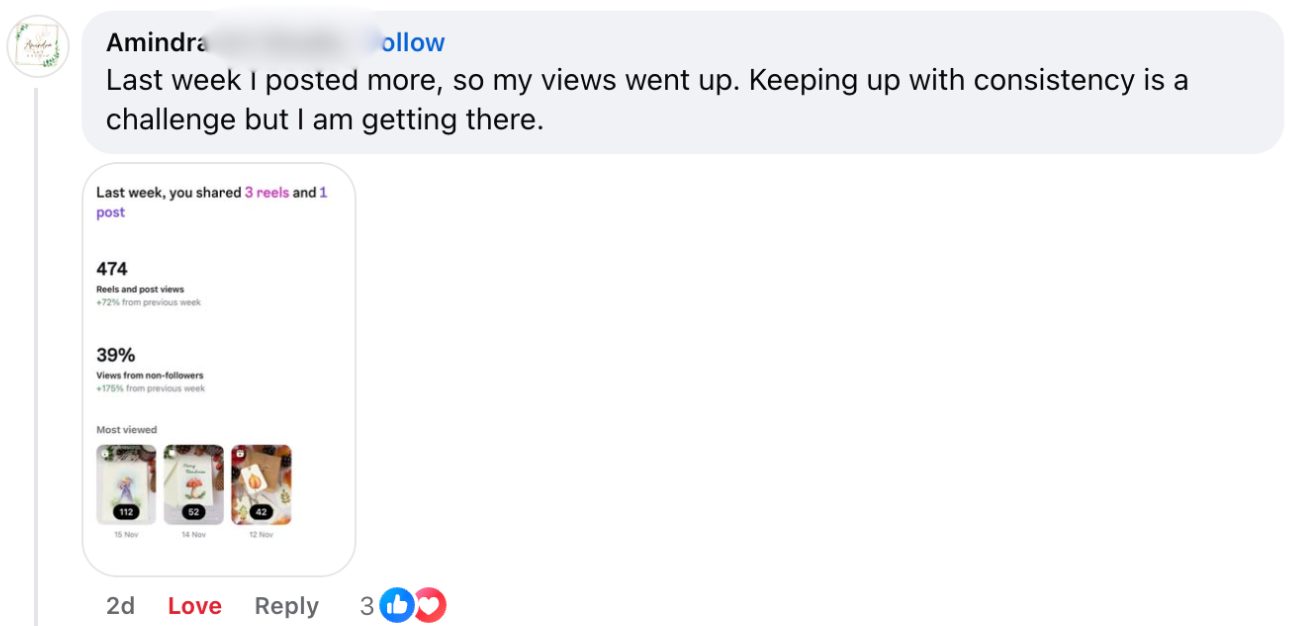This screenshot has width=1302, height=626.
Task: Click the 42 views badge
Action: click(260, 512)
